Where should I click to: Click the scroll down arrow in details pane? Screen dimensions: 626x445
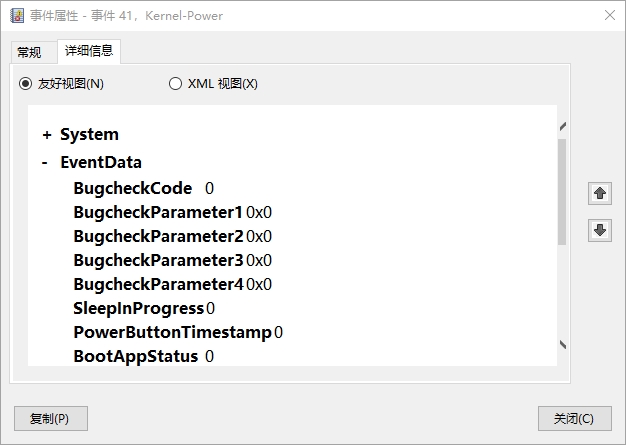point(563,344)
